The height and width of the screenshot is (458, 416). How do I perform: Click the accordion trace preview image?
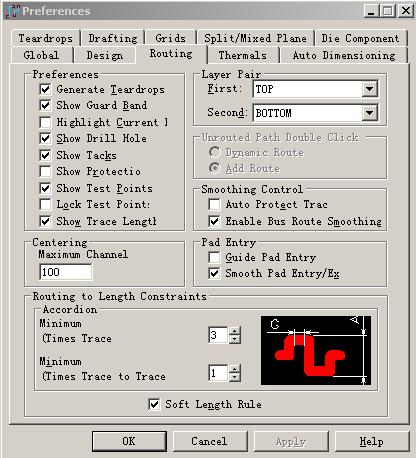316,351
